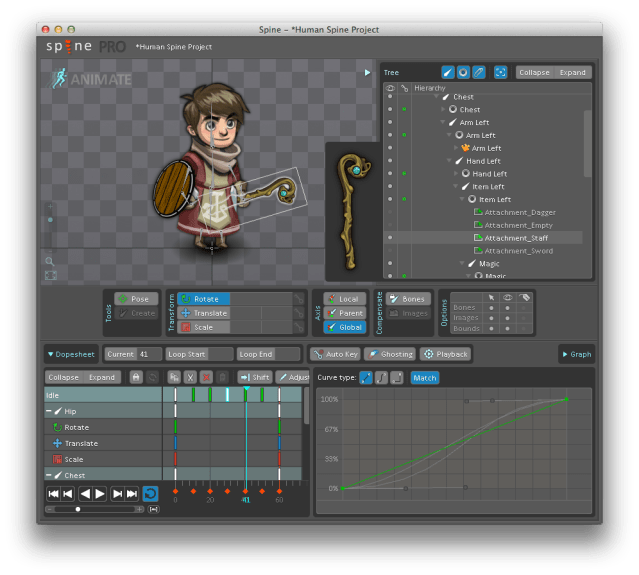
Task: Toggle the slots filter icon in Tree
Action: click(x=463, y=72)
